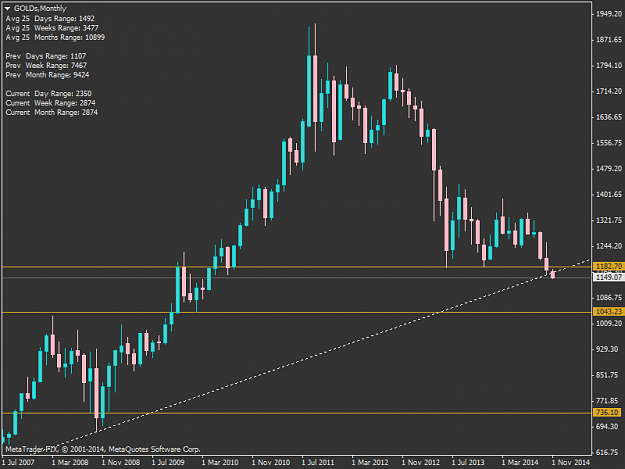The height and width of the screenshot is (469, 625).
Task: Click the '1 Jul 2007' date label
Action: [x=18, y=462]
